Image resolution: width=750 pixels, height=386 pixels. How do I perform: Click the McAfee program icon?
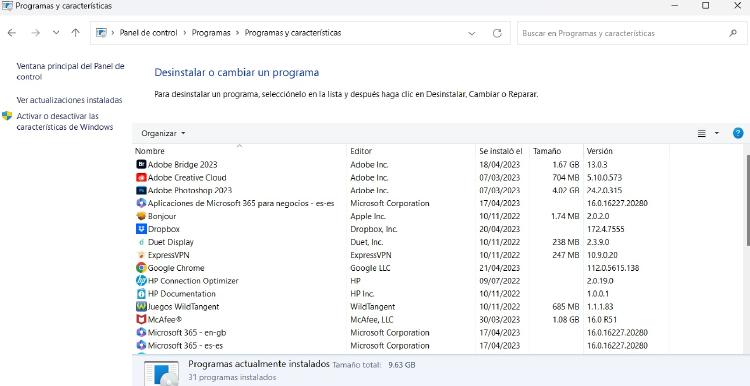141,320
